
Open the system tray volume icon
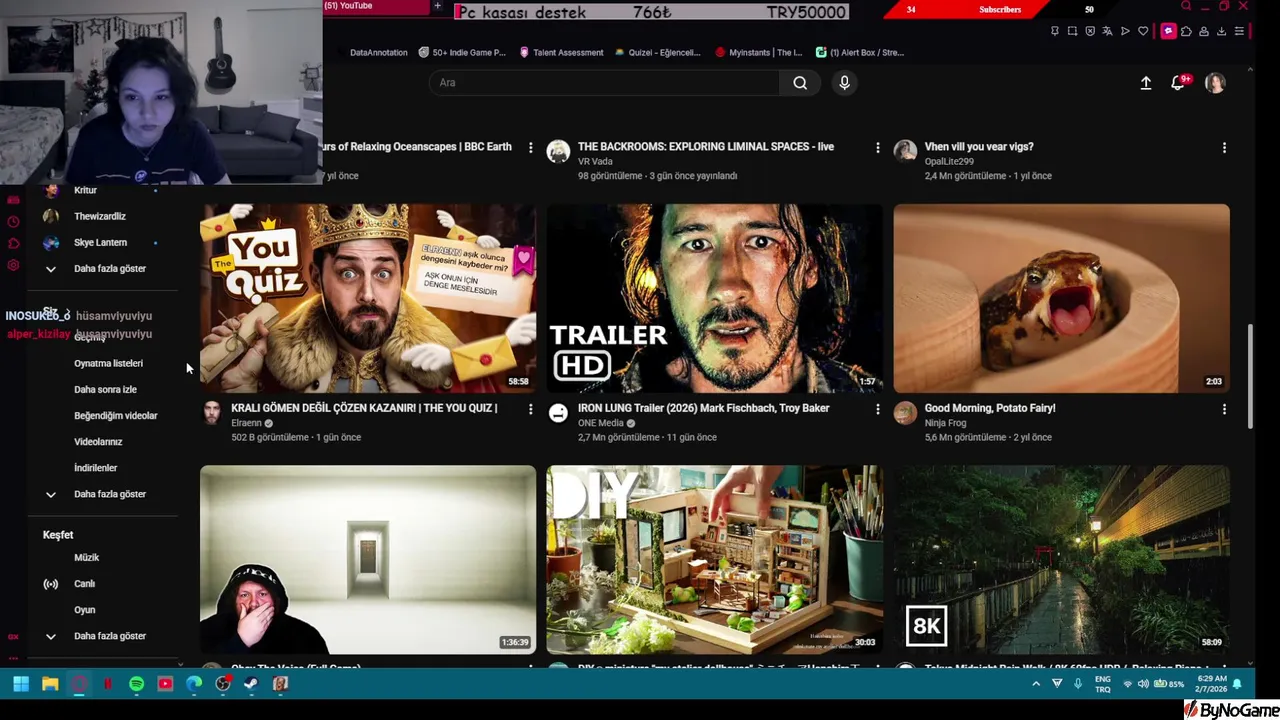(x=1143, y=684)
